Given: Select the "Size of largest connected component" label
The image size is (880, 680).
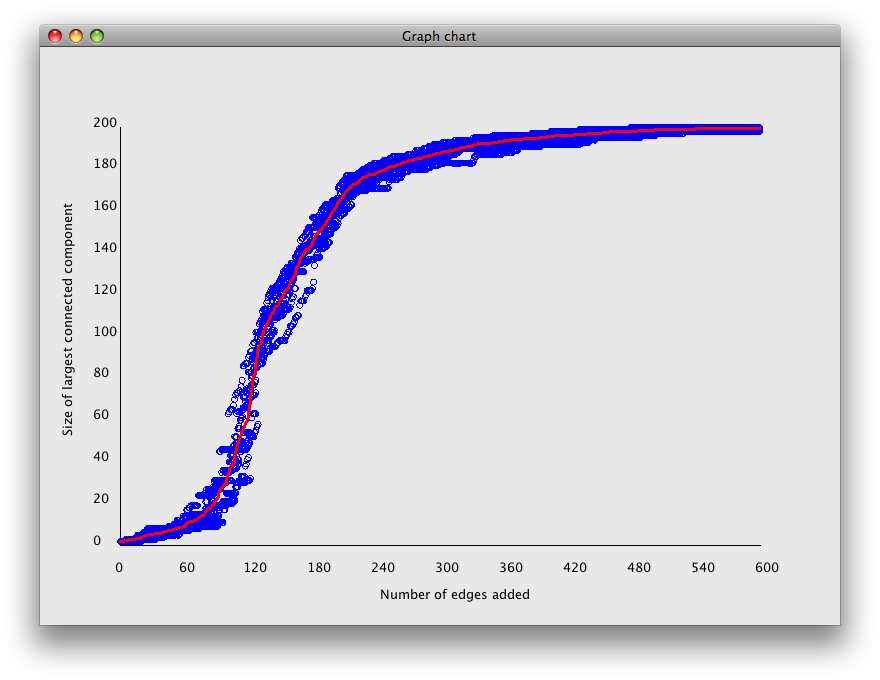Looking at the screenshot, I should point(68,320).
